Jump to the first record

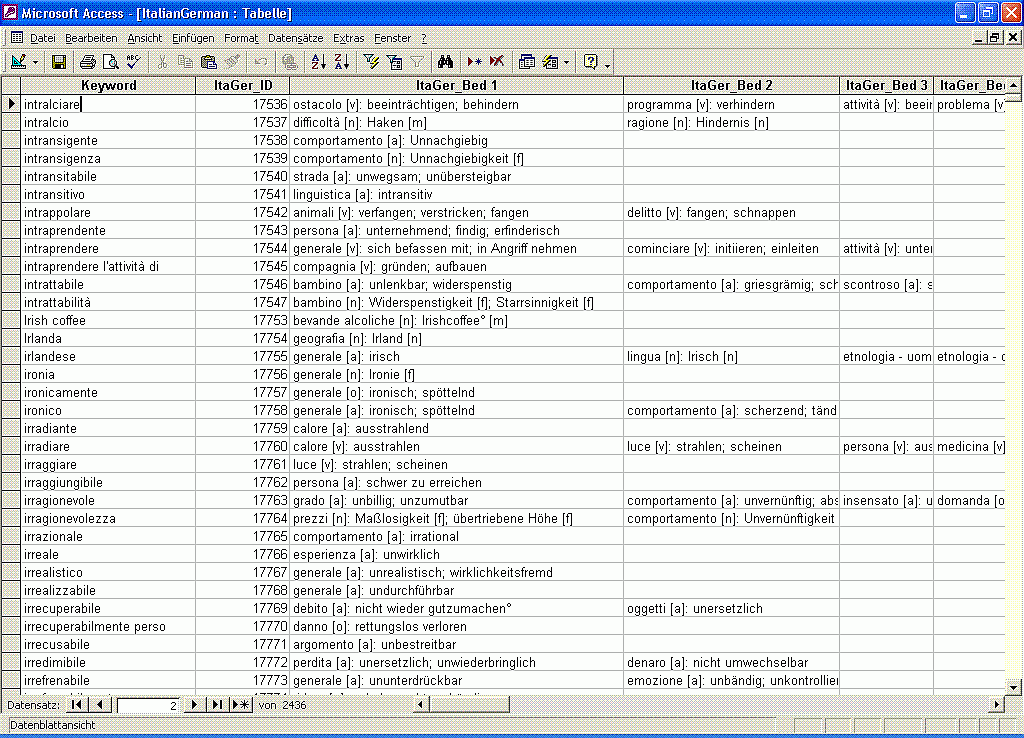click(76, 705)
